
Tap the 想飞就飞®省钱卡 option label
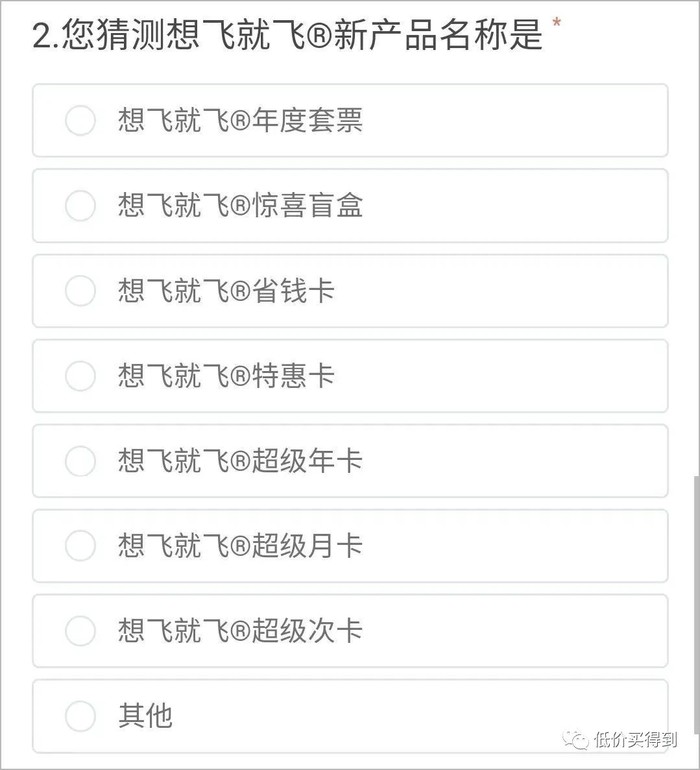coord(226,291)
